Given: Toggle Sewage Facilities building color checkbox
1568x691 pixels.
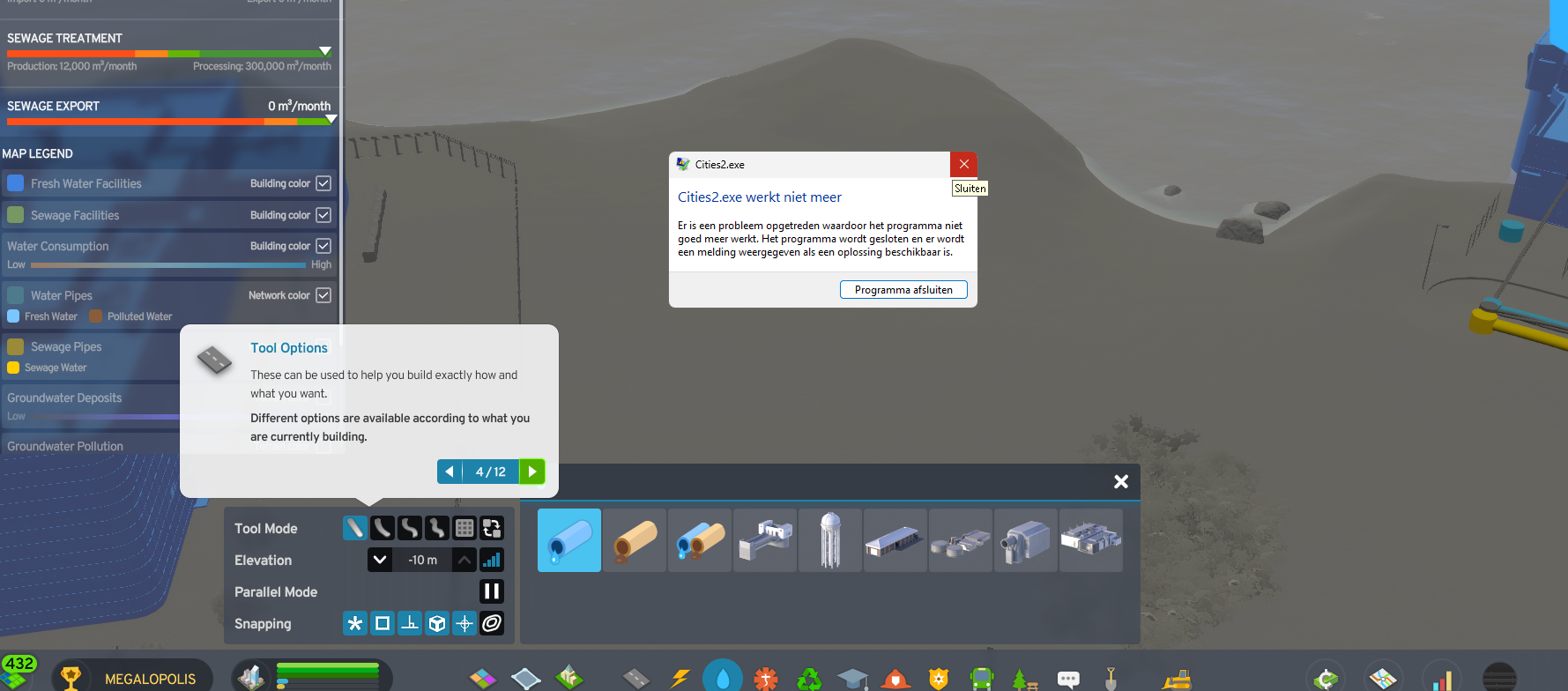Looking at the screenshot, I should tap(323, 215).
